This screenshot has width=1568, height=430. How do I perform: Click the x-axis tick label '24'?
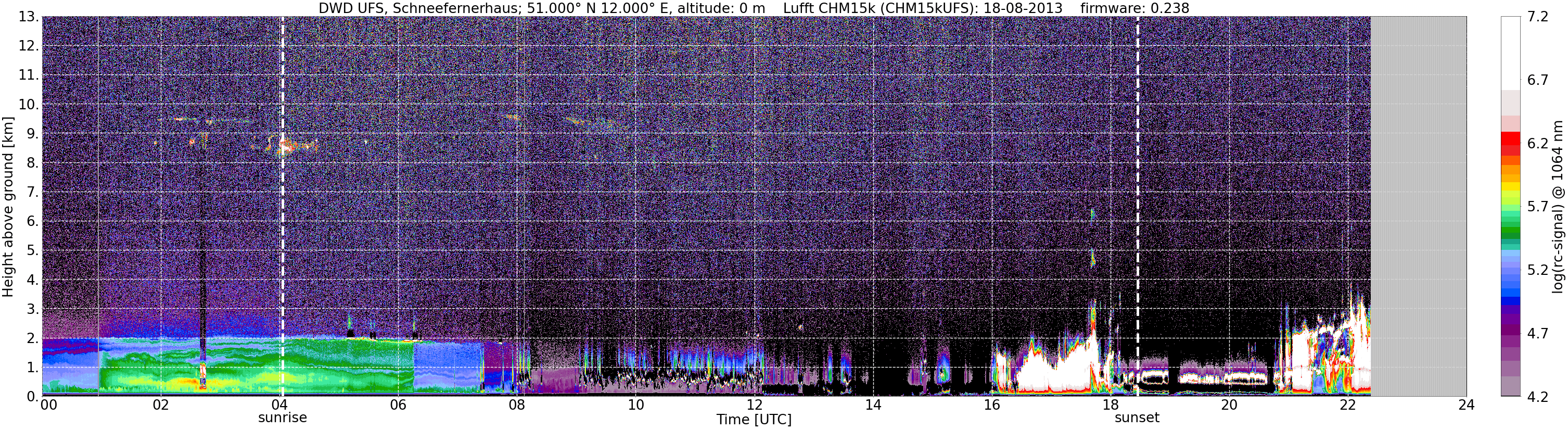click(1467, 406)
